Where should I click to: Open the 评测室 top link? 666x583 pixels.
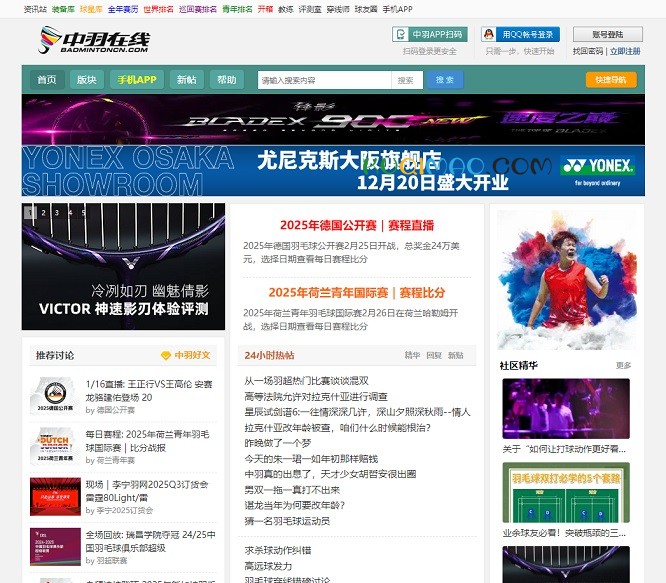310,9
